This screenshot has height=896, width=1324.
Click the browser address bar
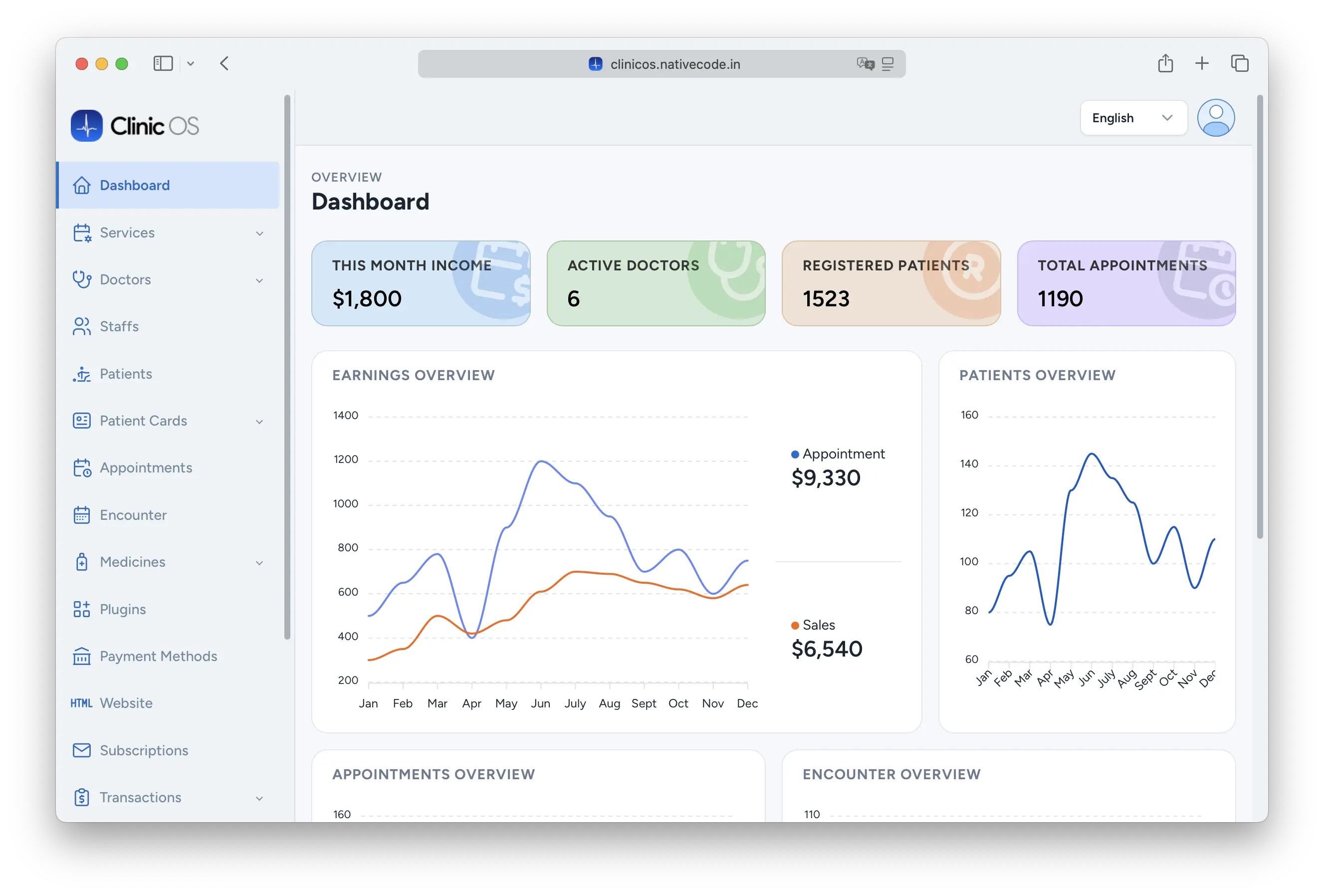[674, 64]
